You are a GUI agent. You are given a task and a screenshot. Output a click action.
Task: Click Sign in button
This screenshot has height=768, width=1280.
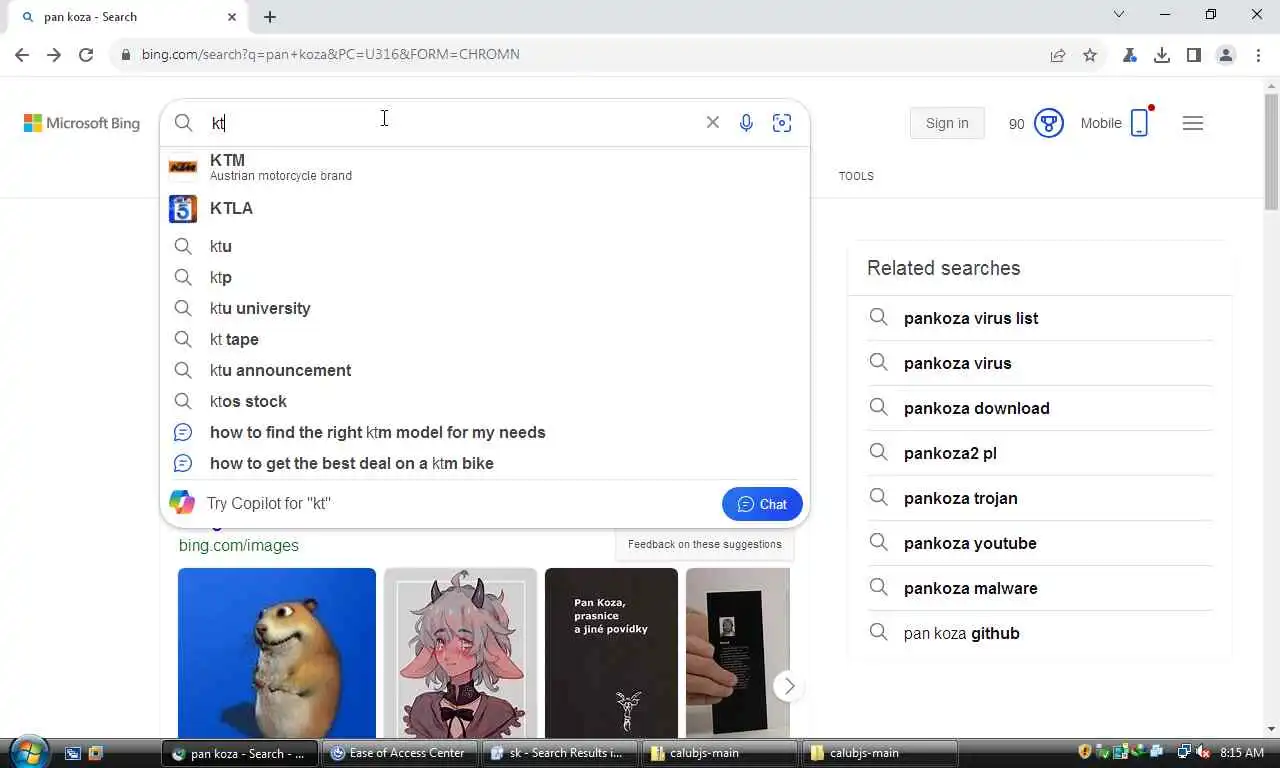click(947, 123)
